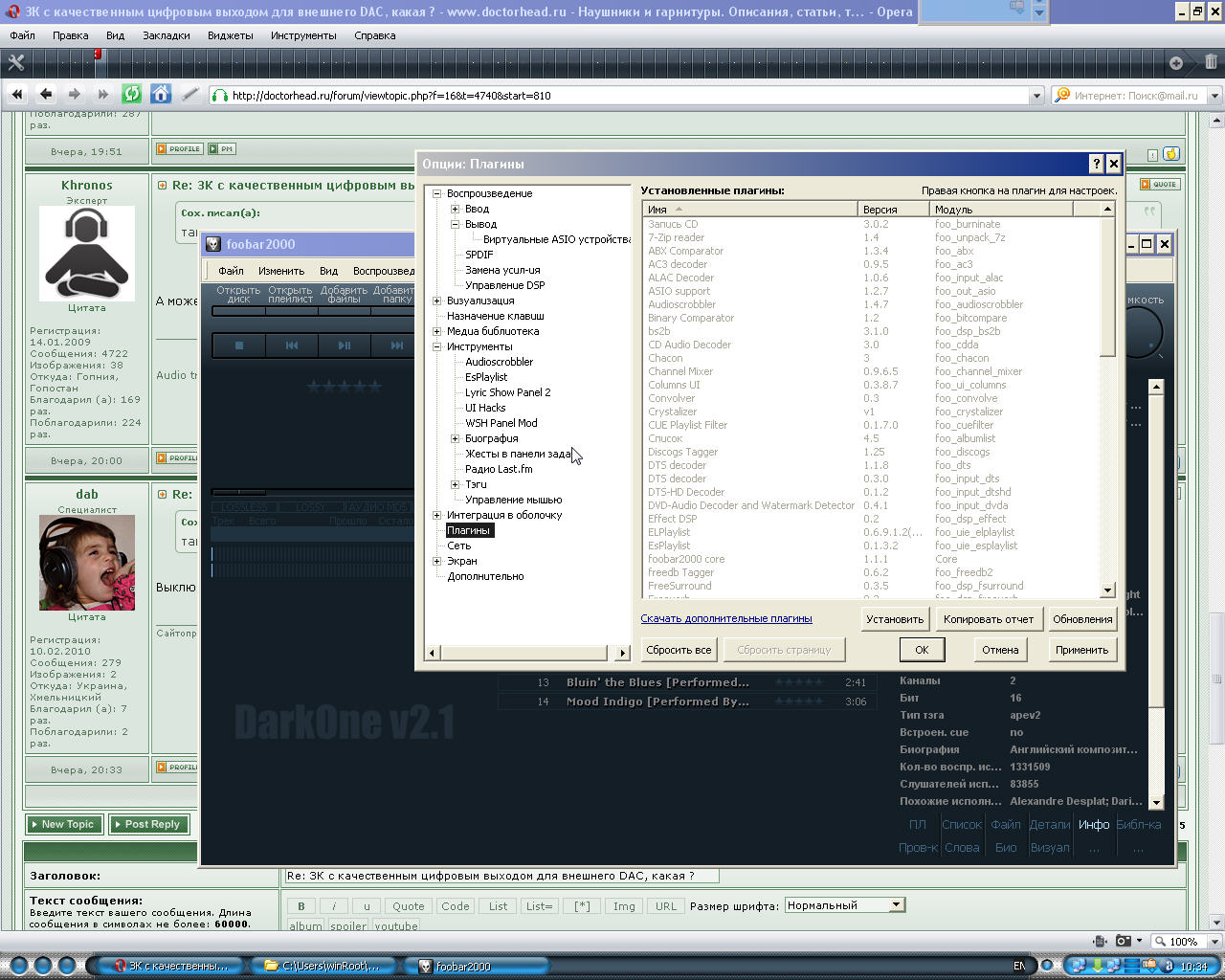Screen dimensions: 1225x980
Task: Click the foobar2000 Stop playback button
Action: 239,345
